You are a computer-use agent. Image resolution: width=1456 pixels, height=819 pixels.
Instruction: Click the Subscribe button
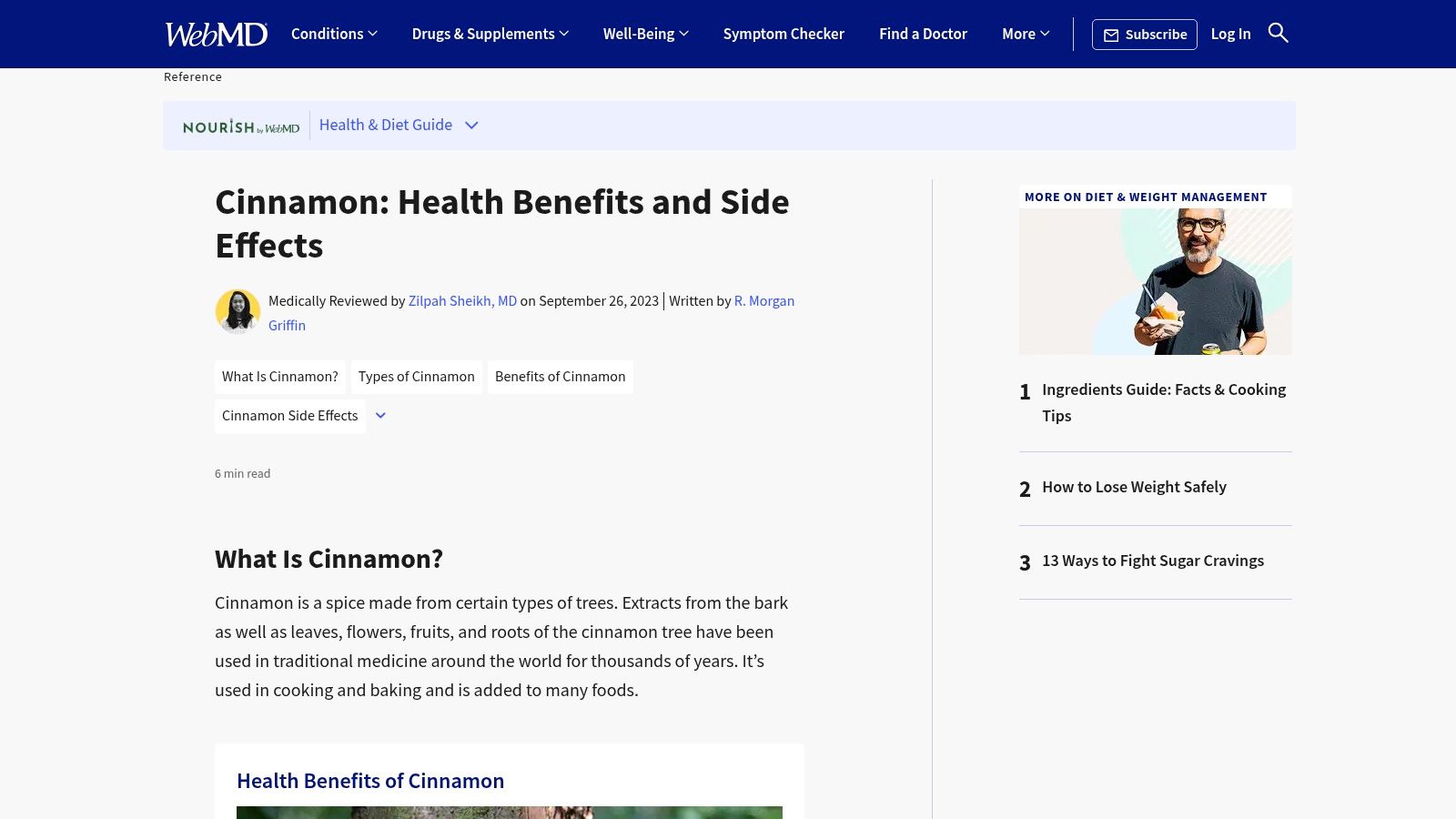[1144, 35]
